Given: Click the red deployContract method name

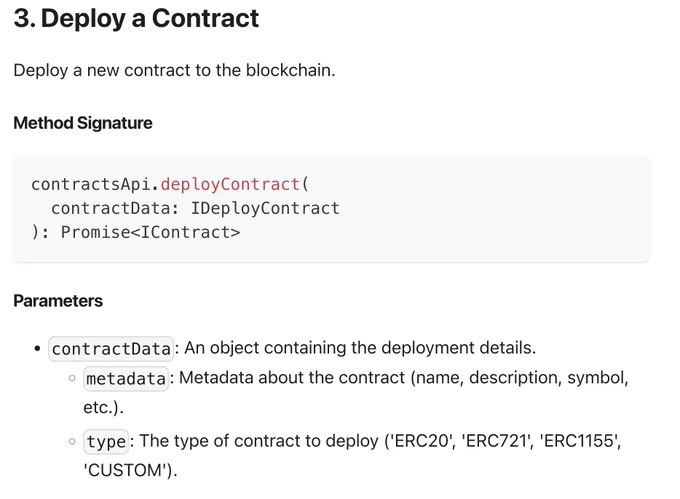Looking at the screenshot, I should point(230,185).
